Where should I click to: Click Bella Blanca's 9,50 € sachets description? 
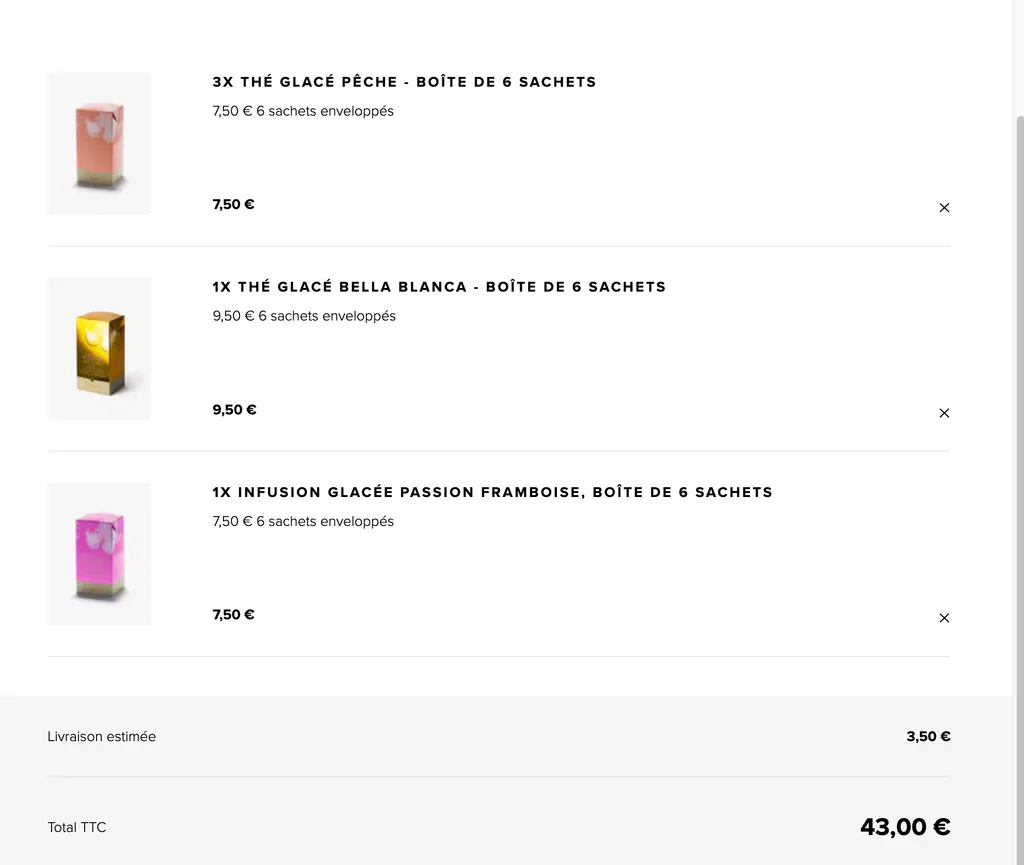pyautogui.click(x=304, y=316)
